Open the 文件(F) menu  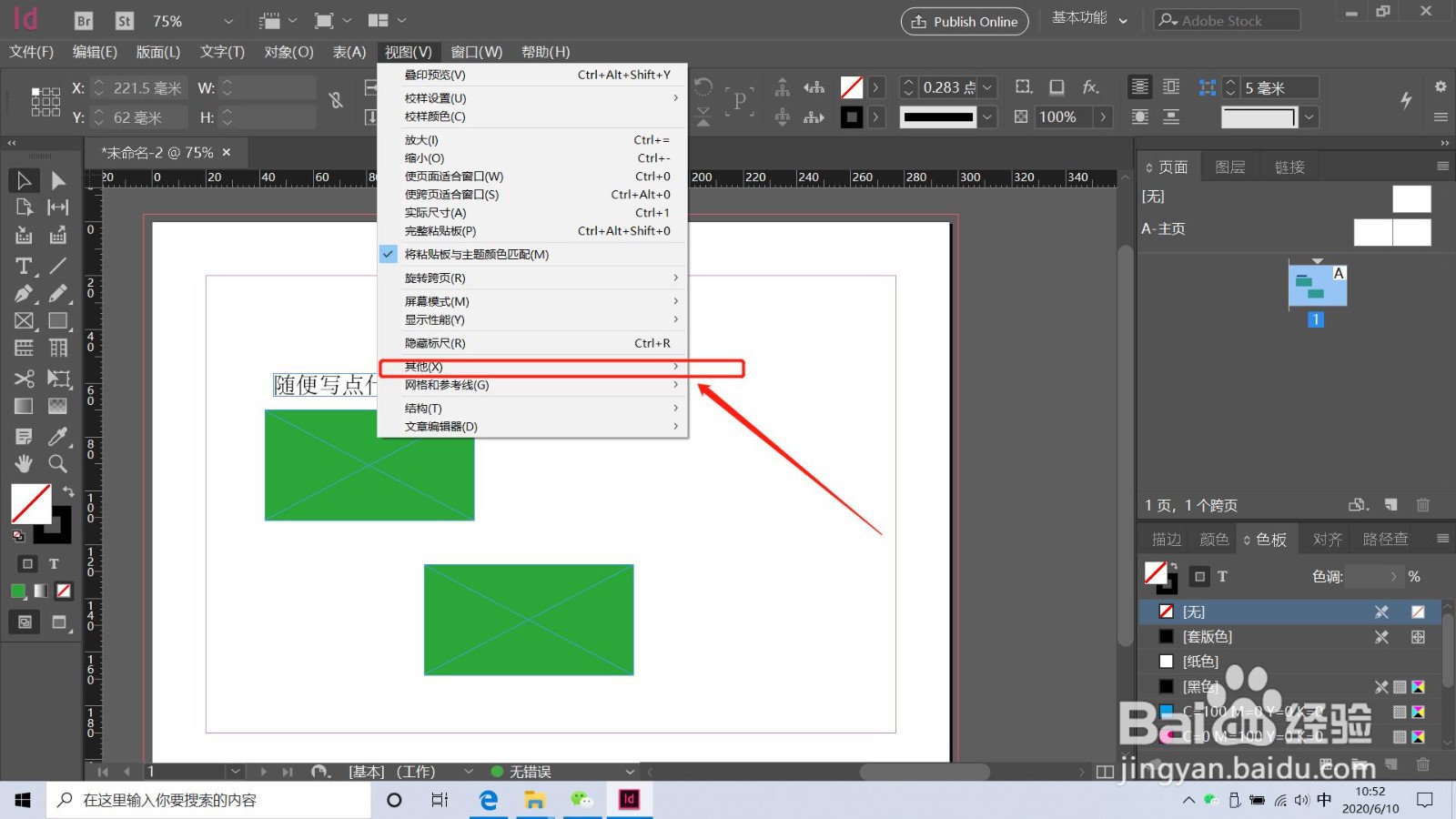pyautogui.click(x=32, y=52)
